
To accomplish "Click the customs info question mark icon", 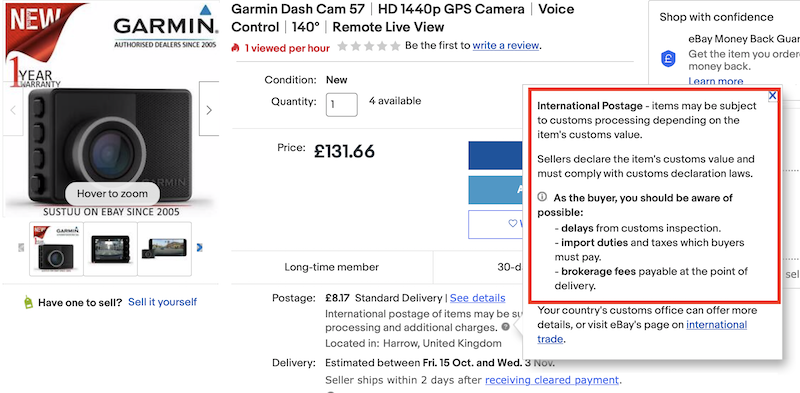I will click(505, 327).
